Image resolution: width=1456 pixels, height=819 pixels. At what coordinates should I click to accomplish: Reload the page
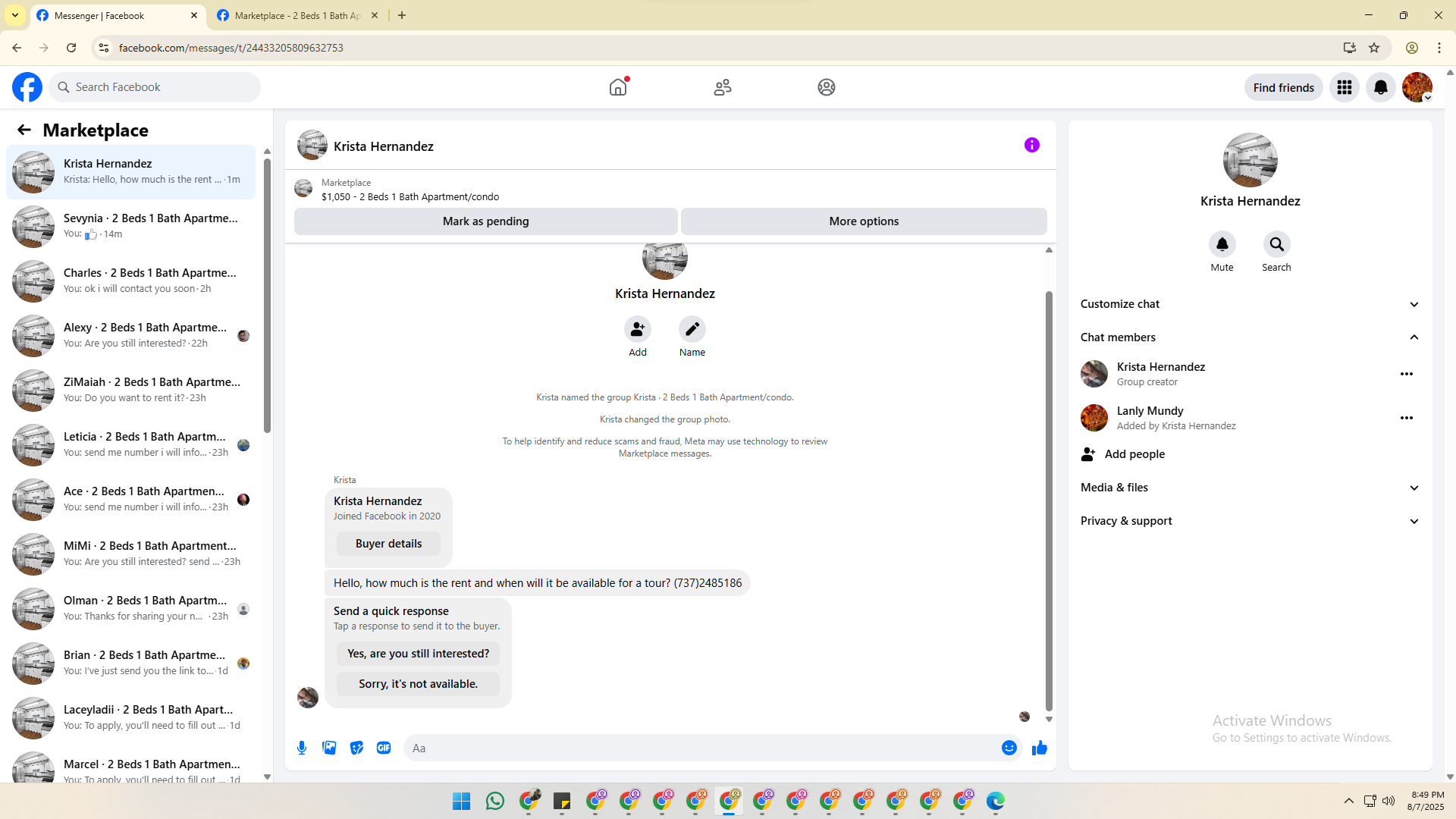[x=71, y=48]
